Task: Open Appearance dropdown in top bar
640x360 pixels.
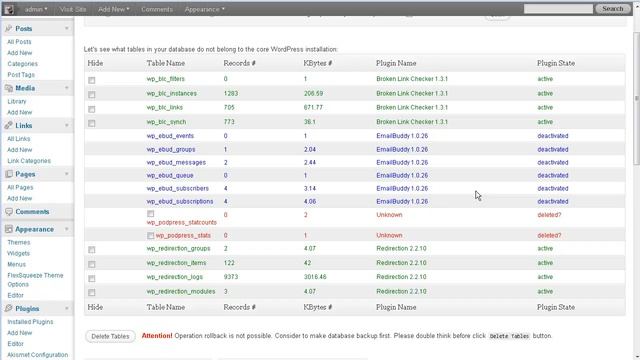Action: [204, 9]
